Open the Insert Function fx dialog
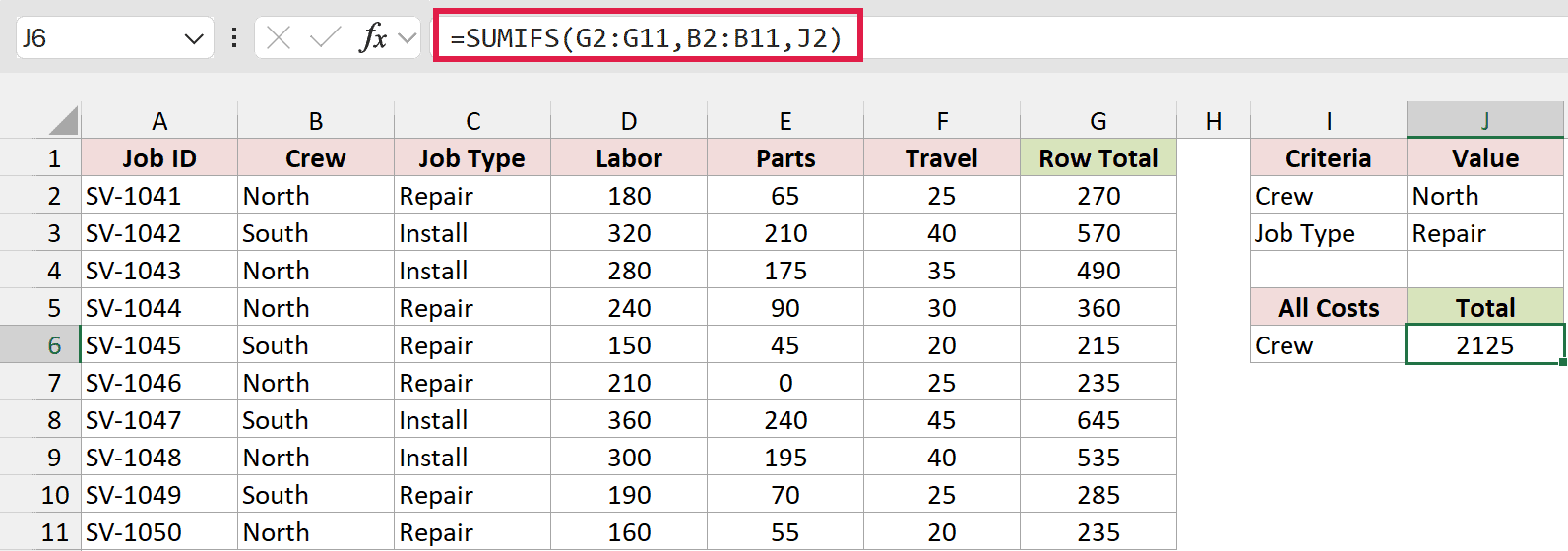 [373, 38]
